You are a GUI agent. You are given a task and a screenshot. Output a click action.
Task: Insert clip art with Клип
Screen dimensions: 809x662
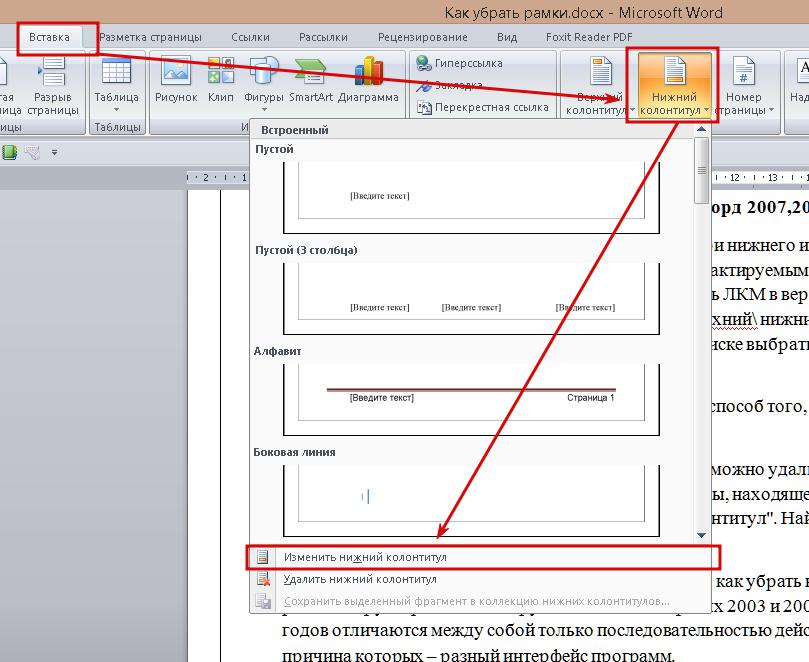coord(221,81)
